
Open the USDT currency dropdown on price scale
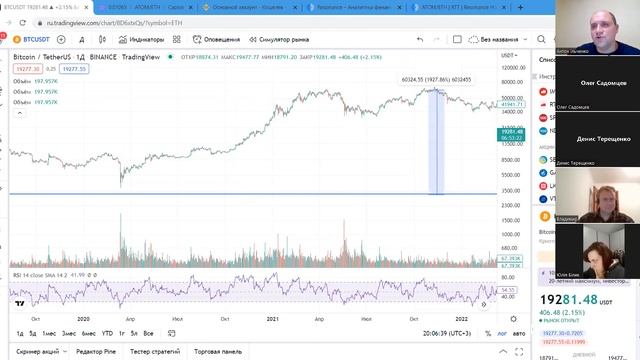click(509, 56)
